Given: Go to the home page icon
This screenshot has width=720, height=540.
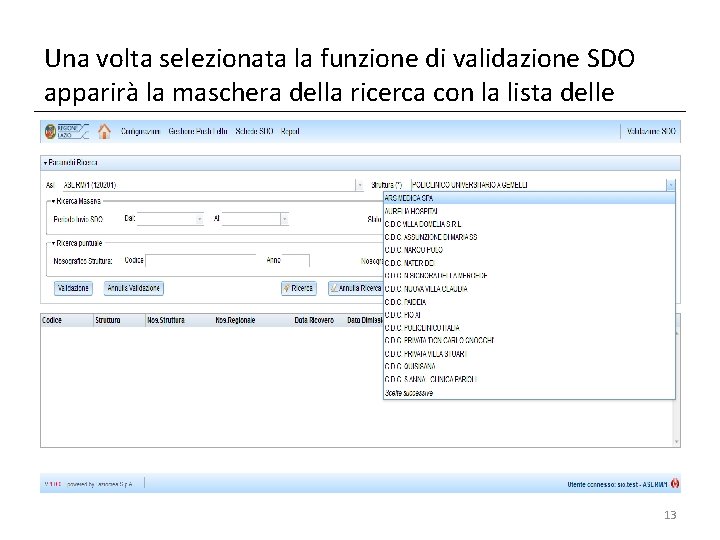Looking at the screenshot, I should point(104,131).
